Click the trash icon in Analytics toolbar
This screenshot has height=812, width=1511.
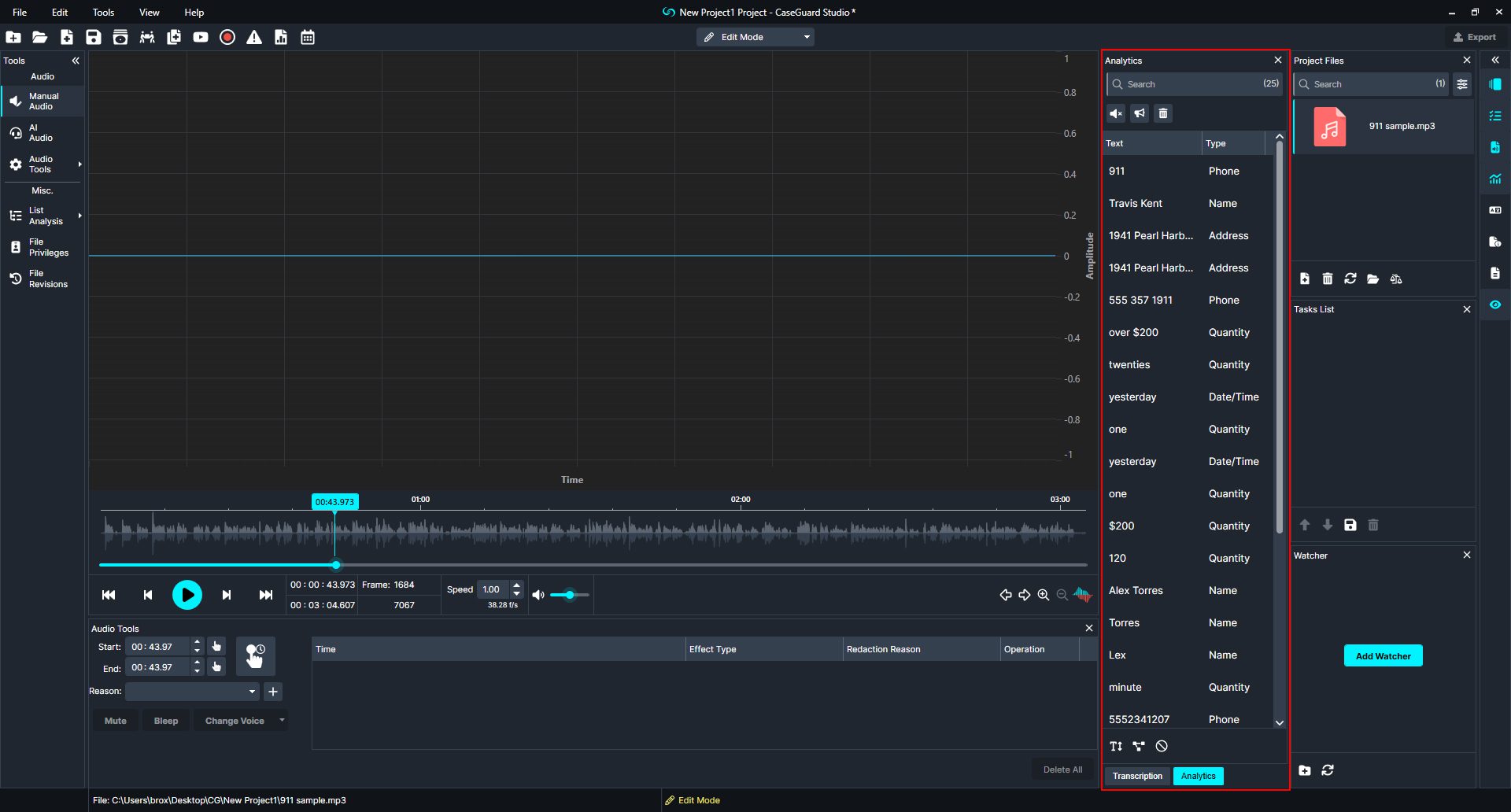(1163, 113)
